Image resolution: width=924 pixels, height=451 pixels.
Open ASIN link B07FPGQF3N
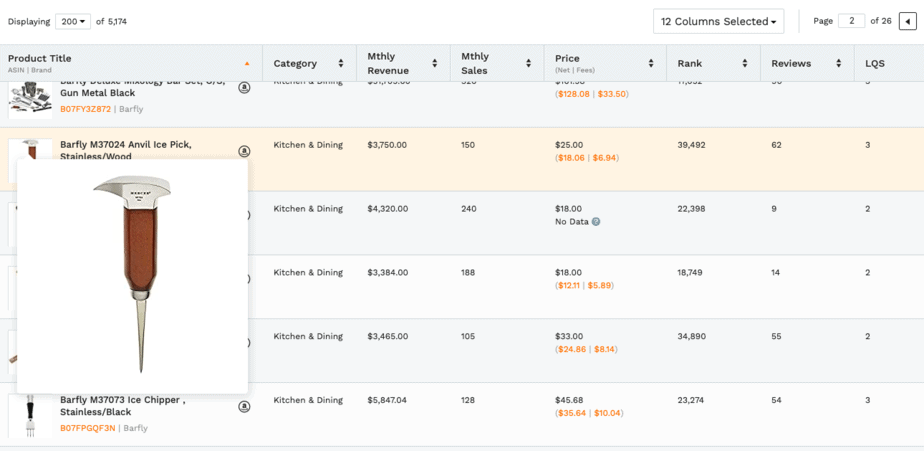click(x=88, y=428)
